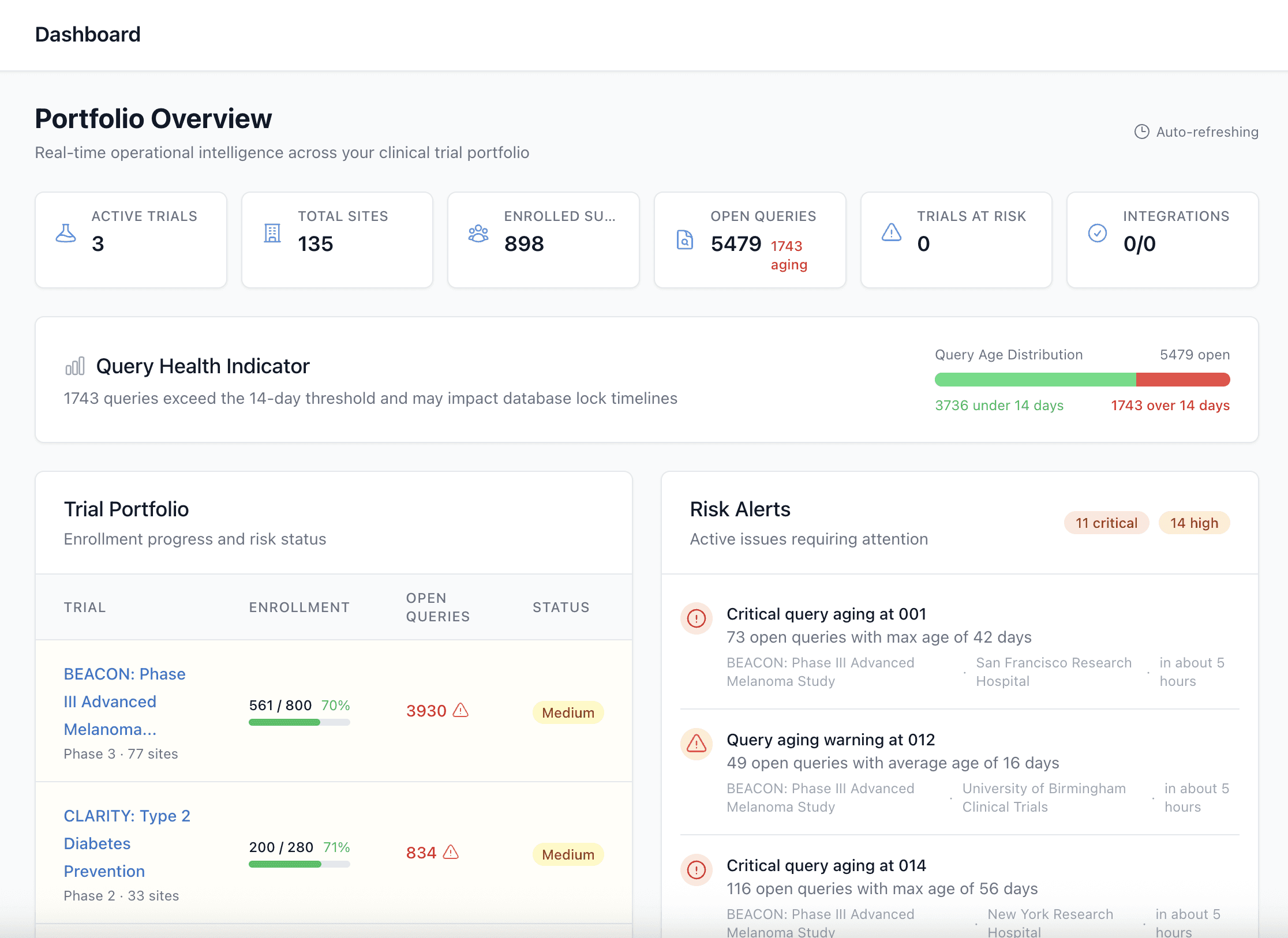Click the warning triangle beside 3930 queries
The width and height of the screenshot is (1288, 938).
click(x=460, y=710)
